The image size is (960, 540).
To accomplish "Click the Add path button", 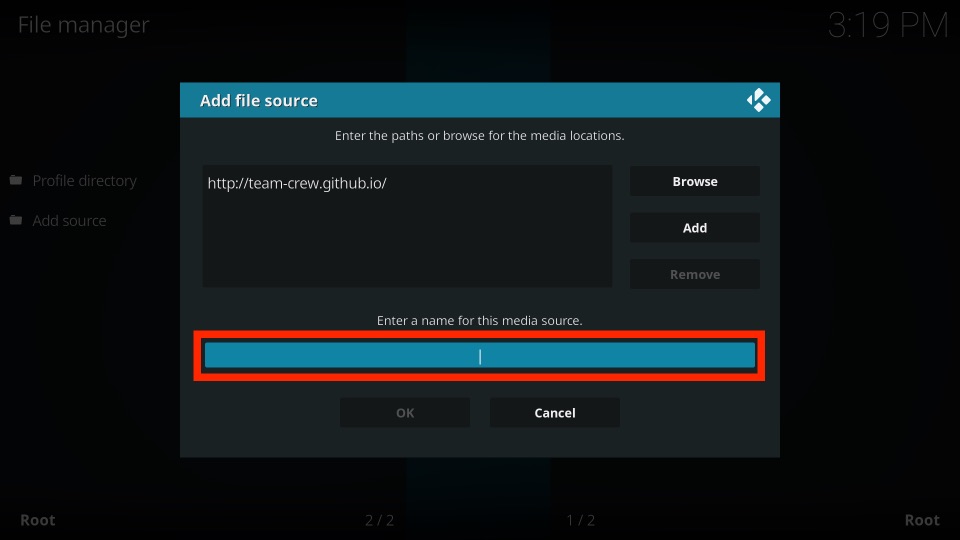I will (x=695, y=228).
